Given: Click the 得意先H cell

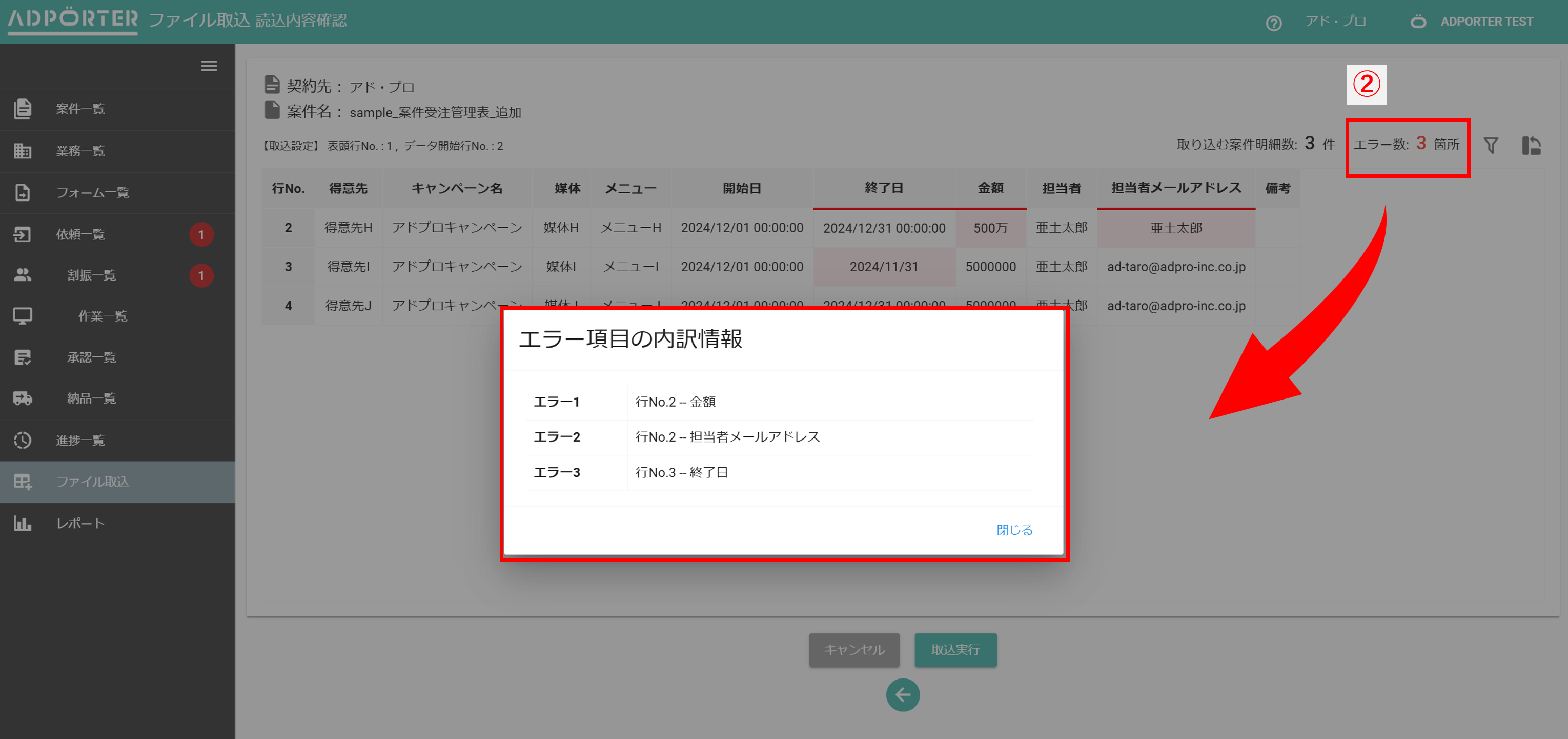Looking at the screenshot, I should [348, 228].
